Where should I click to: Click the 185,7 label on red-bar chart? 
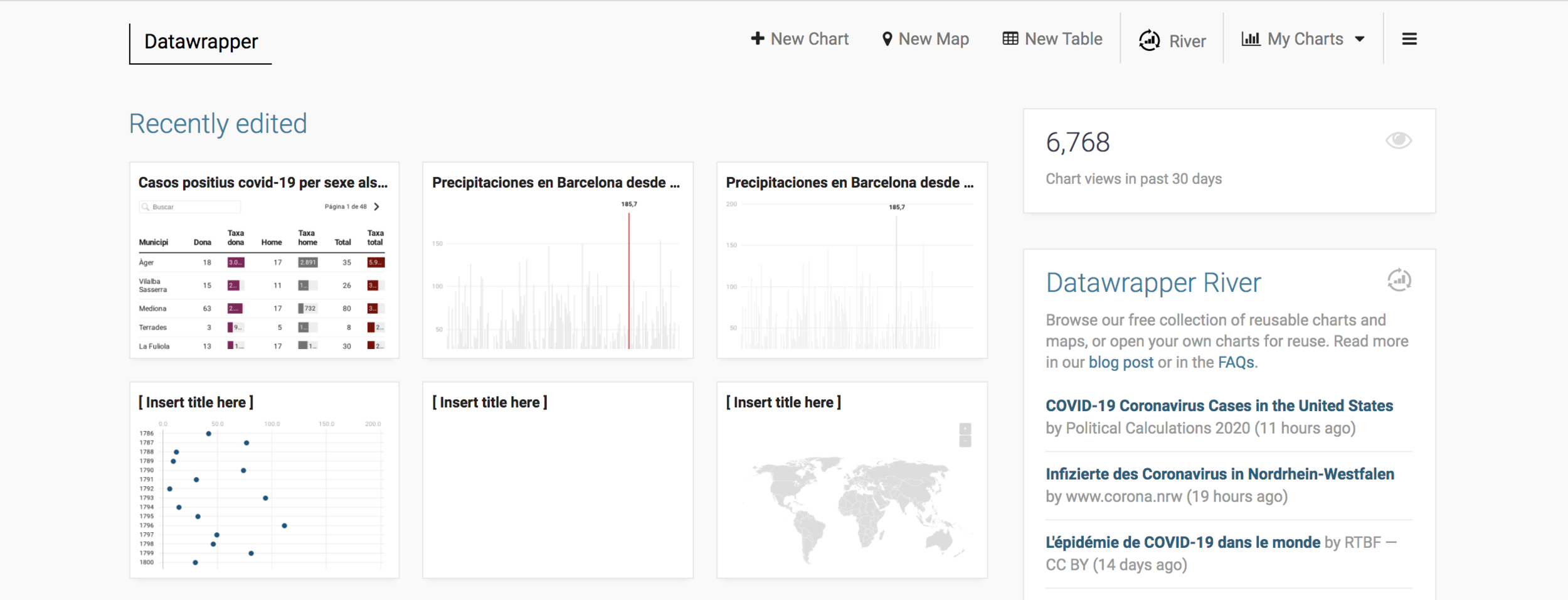click(x=629, y=204)
